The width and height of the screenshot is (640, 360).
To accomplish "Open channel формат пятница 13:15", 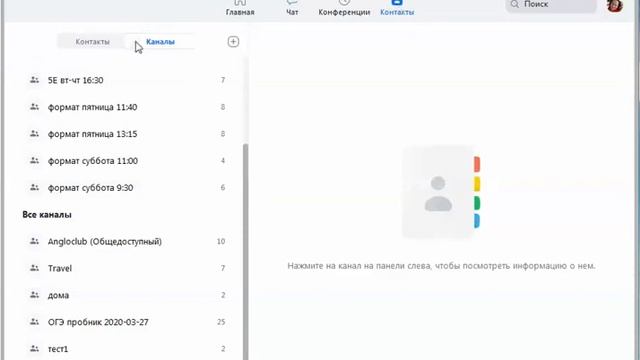I will tap(127, 134).
